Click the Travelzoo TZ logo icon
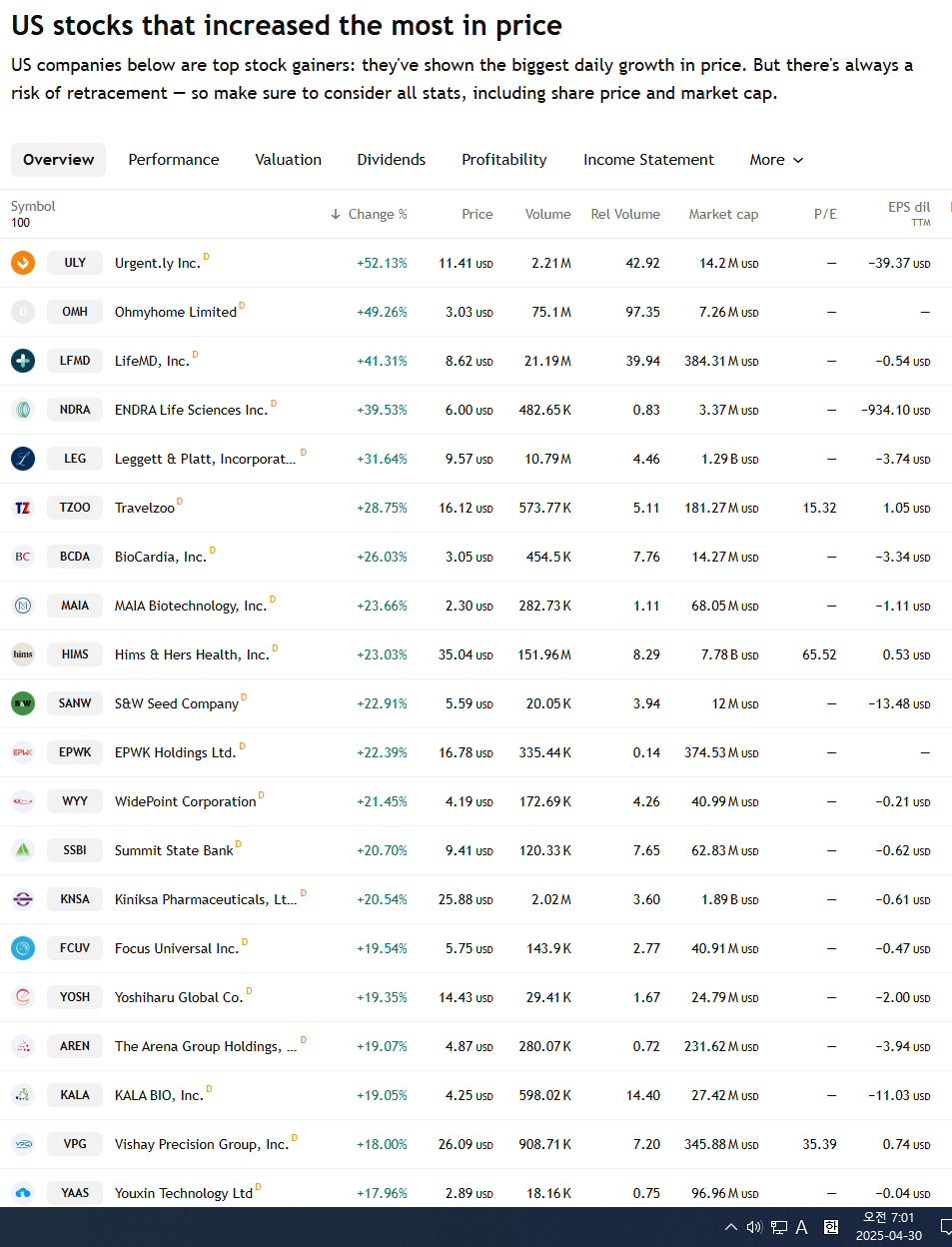 [x=23, y=508]
